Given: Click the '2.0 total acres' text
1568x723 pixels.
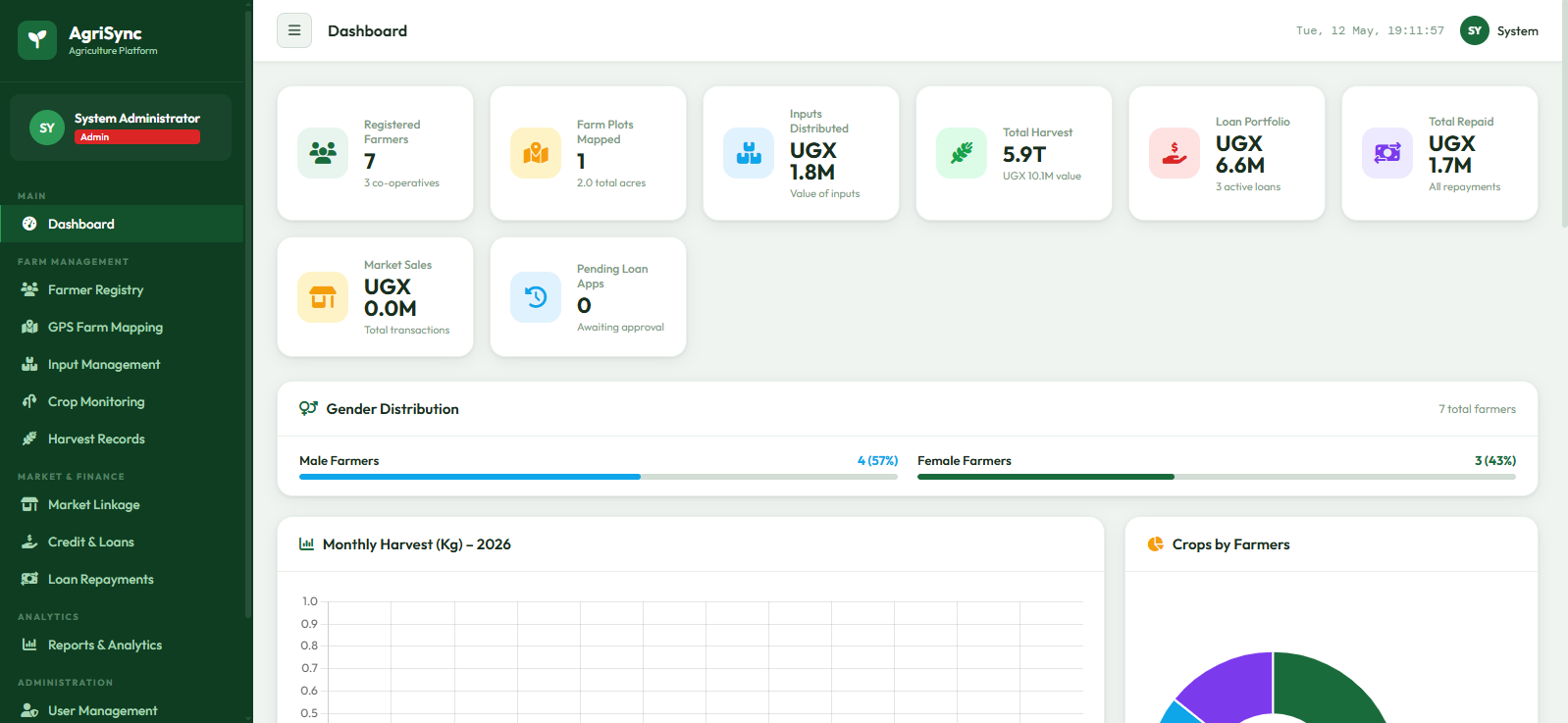Looking at the screenshot, I should click(611, 182).
